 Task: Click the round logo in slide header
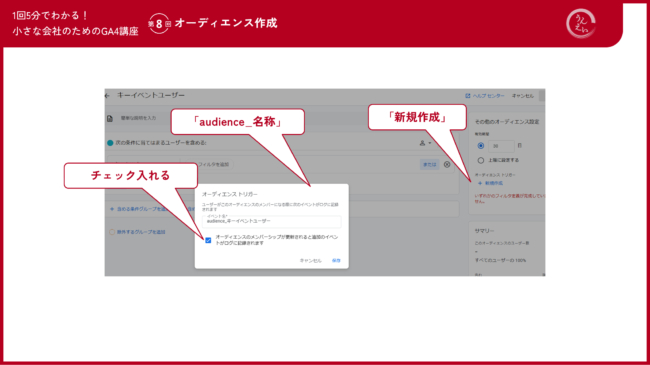pyautogui.click(x=581, y=24)
